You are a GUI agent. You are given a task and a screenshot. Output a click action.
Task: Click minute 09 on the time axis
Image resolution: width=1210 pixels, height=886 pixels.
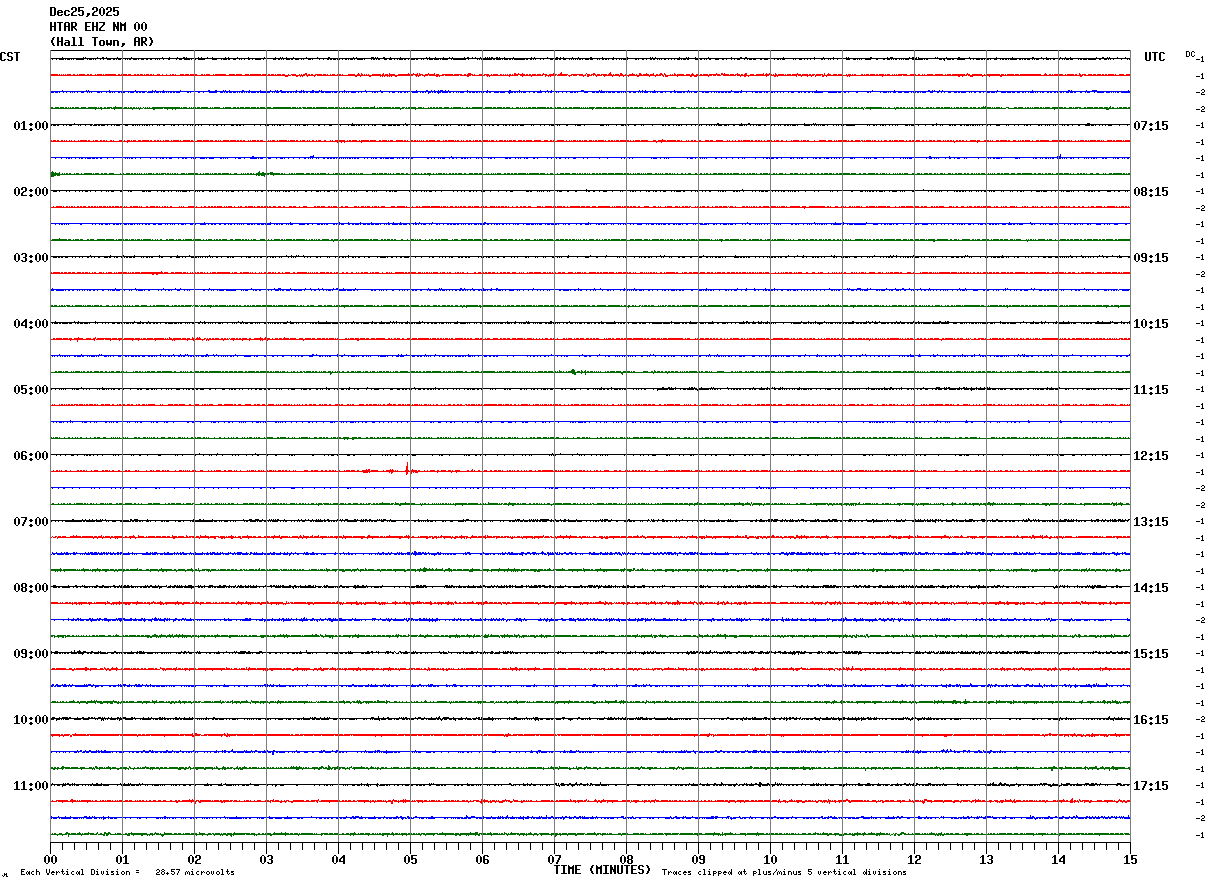point(698,859)
